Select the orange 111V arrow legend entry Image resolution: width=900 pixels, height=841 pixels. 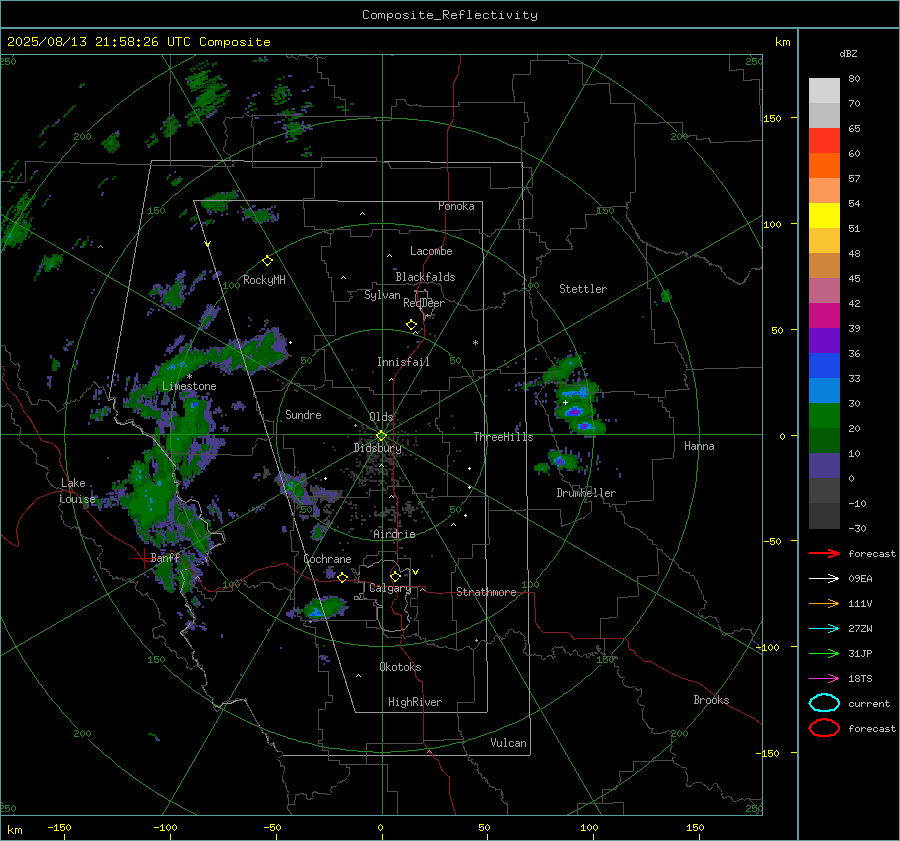click(x=824, y=603)
